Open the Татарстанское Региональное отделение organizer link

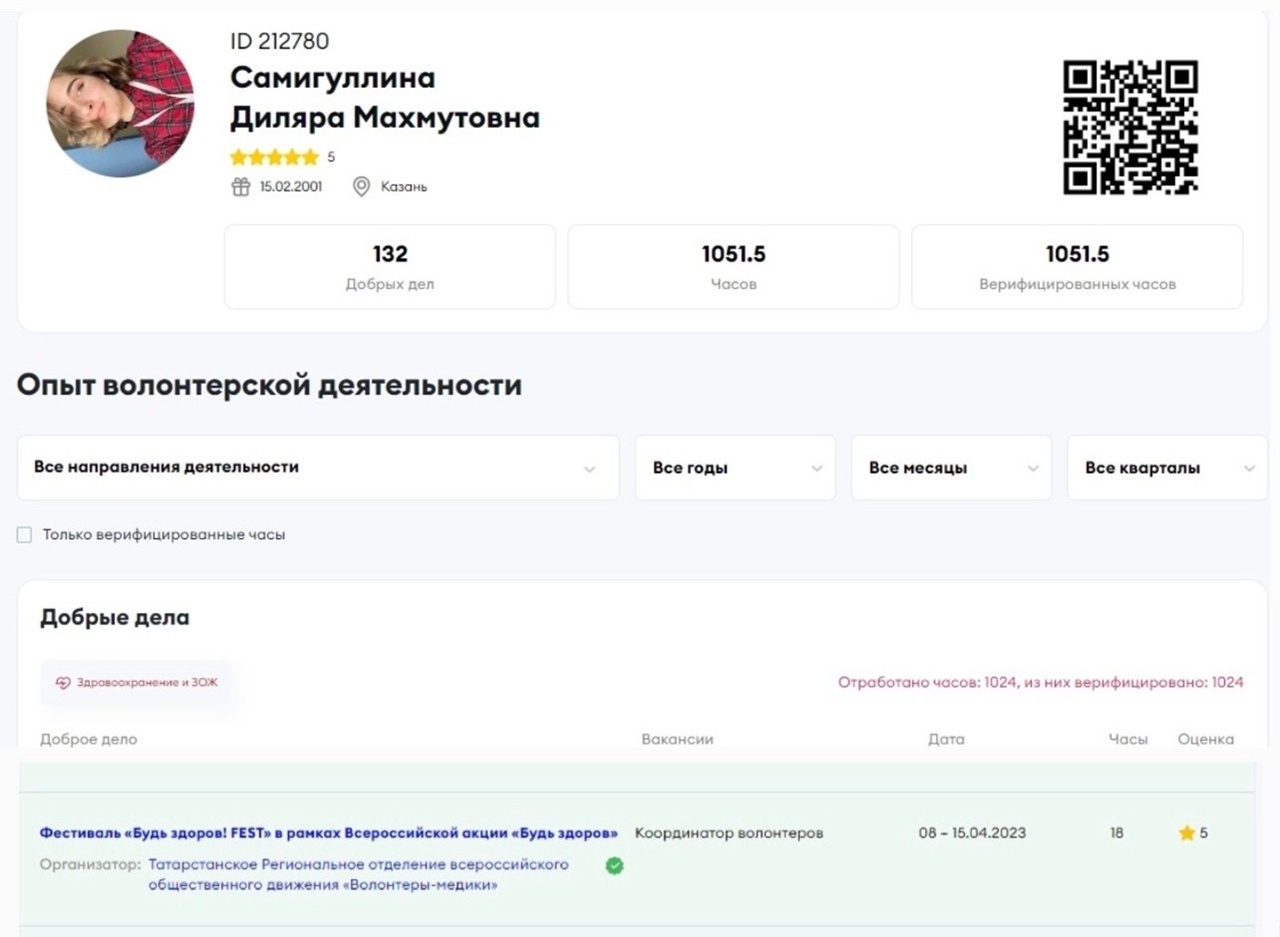click(358, 874)
